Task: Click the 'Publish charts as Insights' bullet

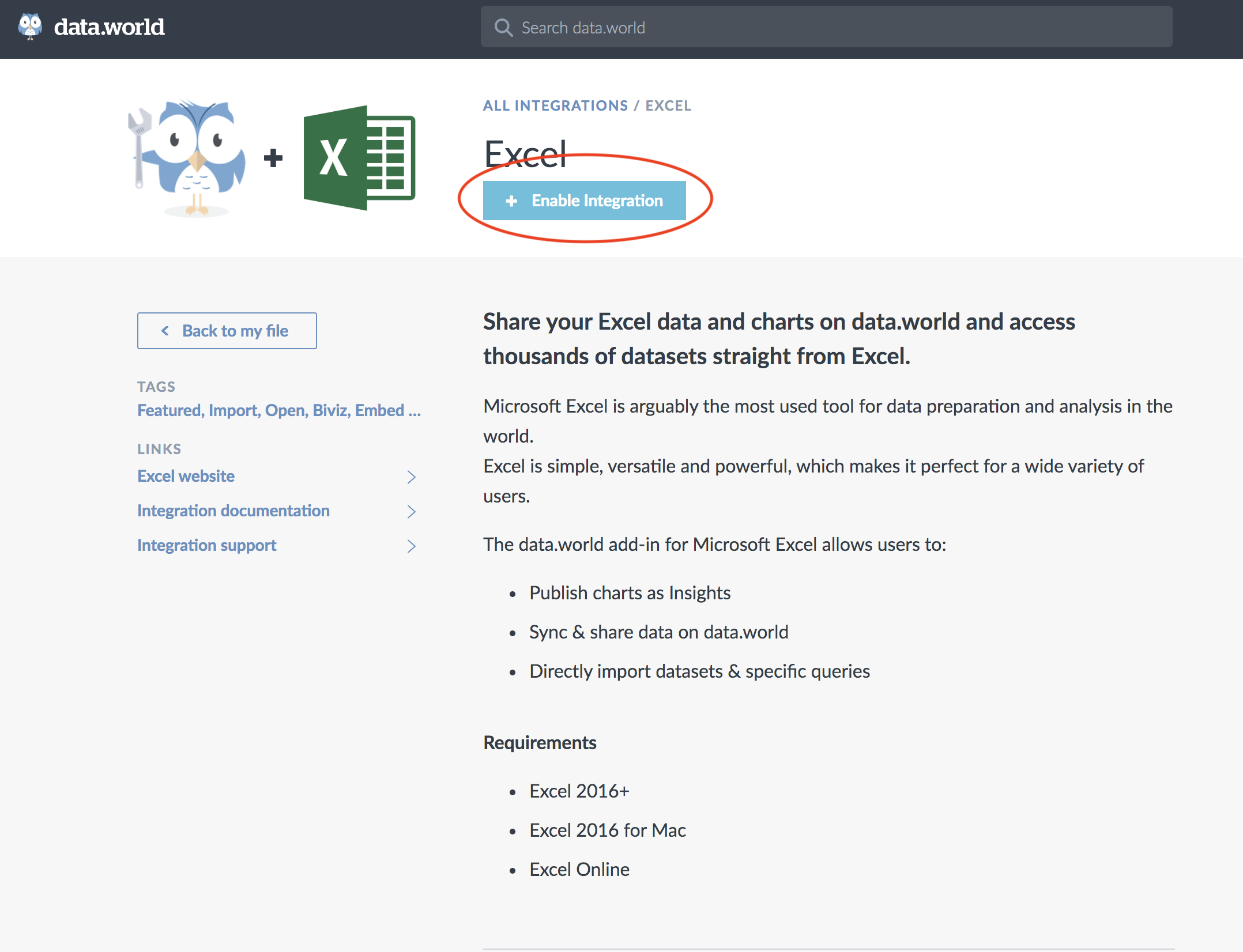Action: pos(630,593)
